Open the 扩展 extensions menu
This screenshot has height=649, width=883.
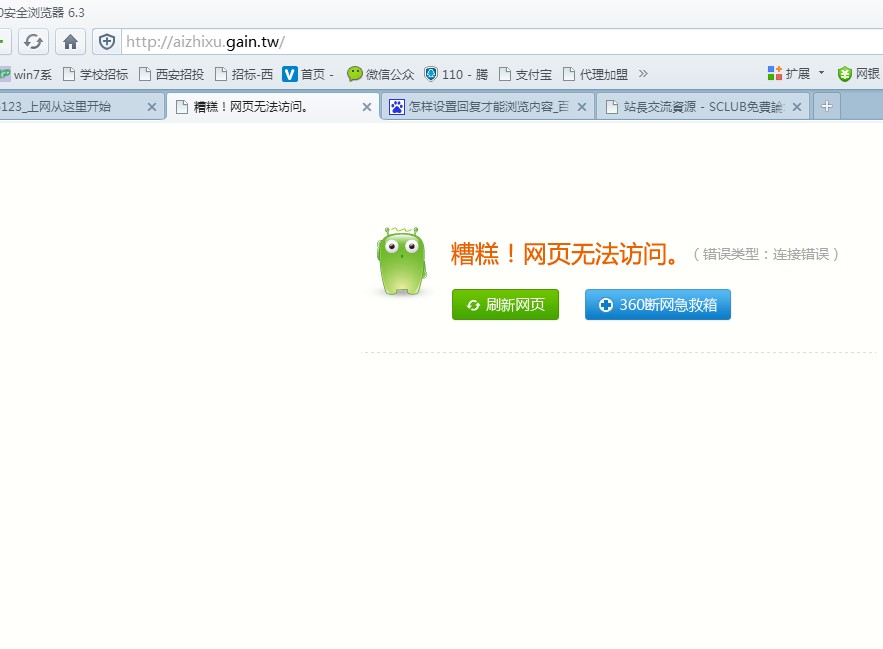click(788, 74)
